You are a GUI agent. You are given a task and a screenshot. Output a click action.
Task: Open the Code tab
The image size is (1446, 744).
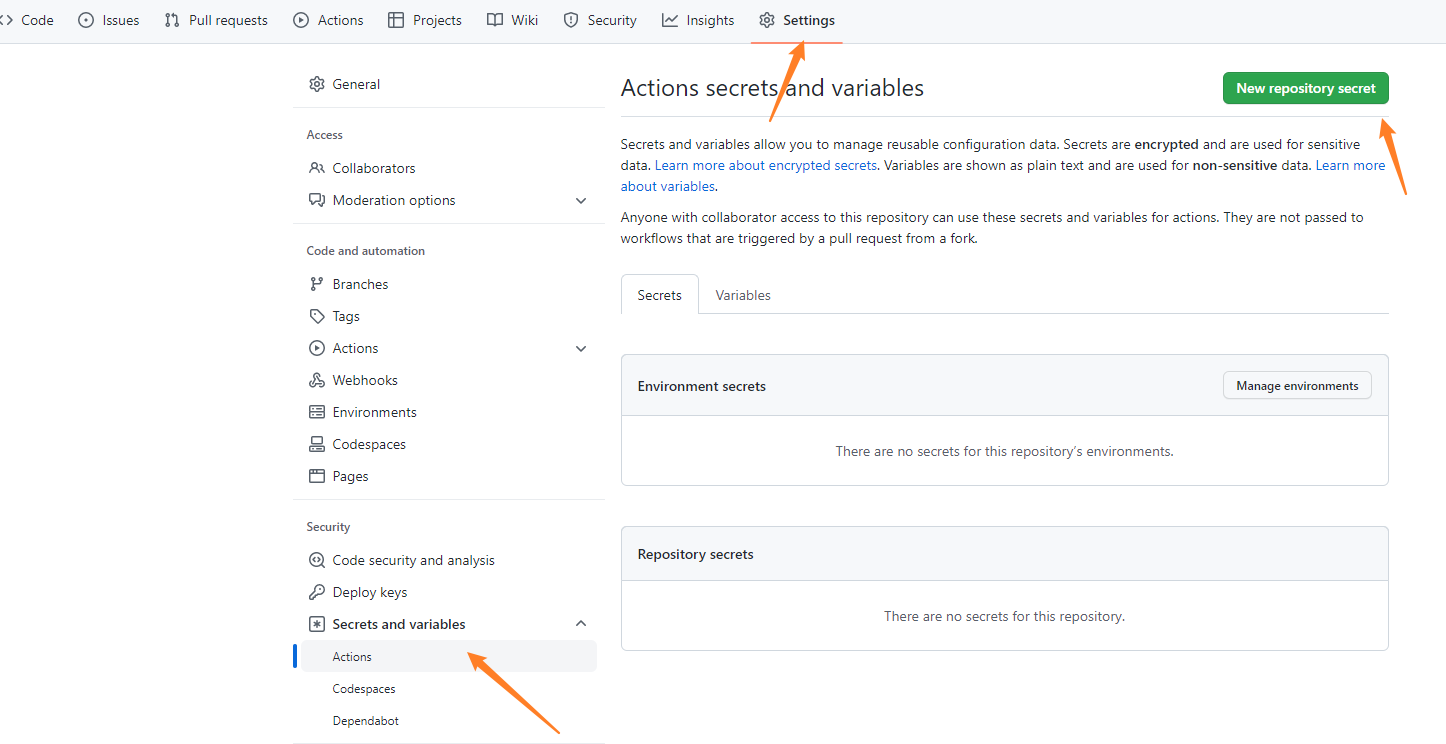pos(28,20)
